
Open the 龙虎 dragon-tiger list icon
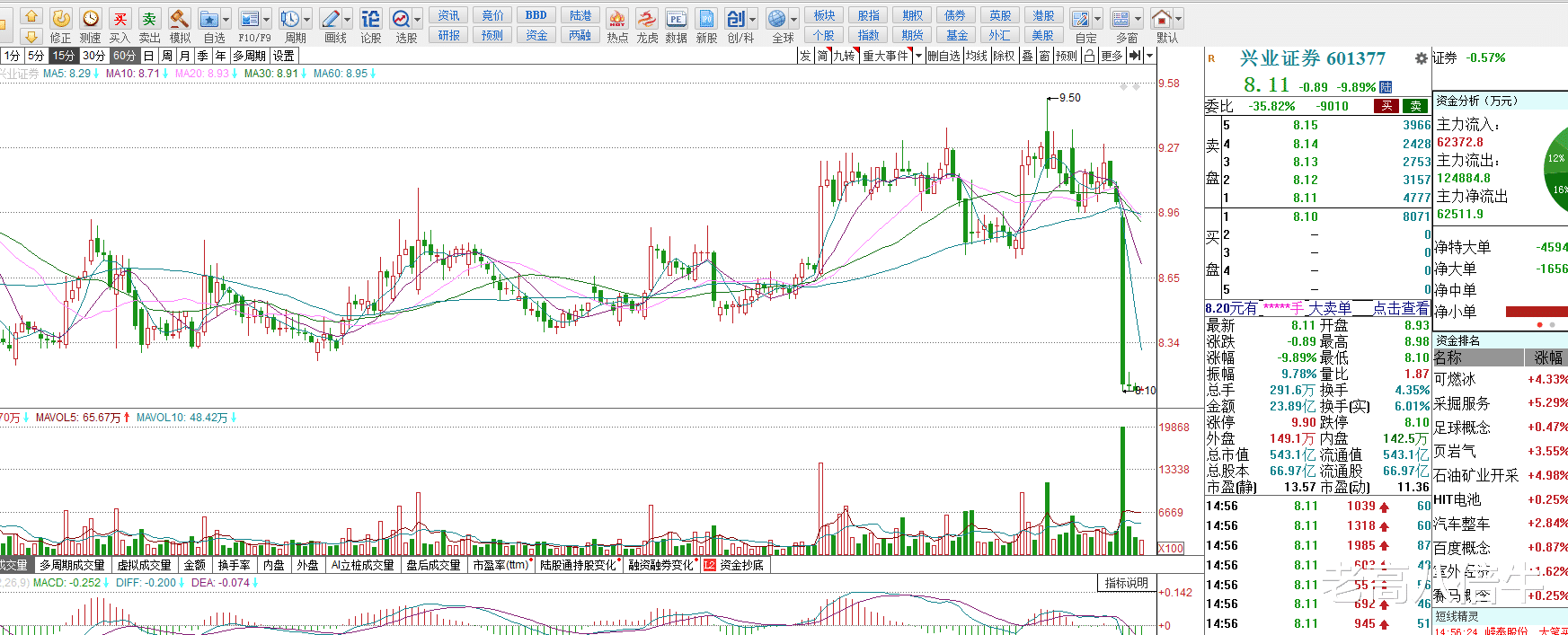click(647, 19)
